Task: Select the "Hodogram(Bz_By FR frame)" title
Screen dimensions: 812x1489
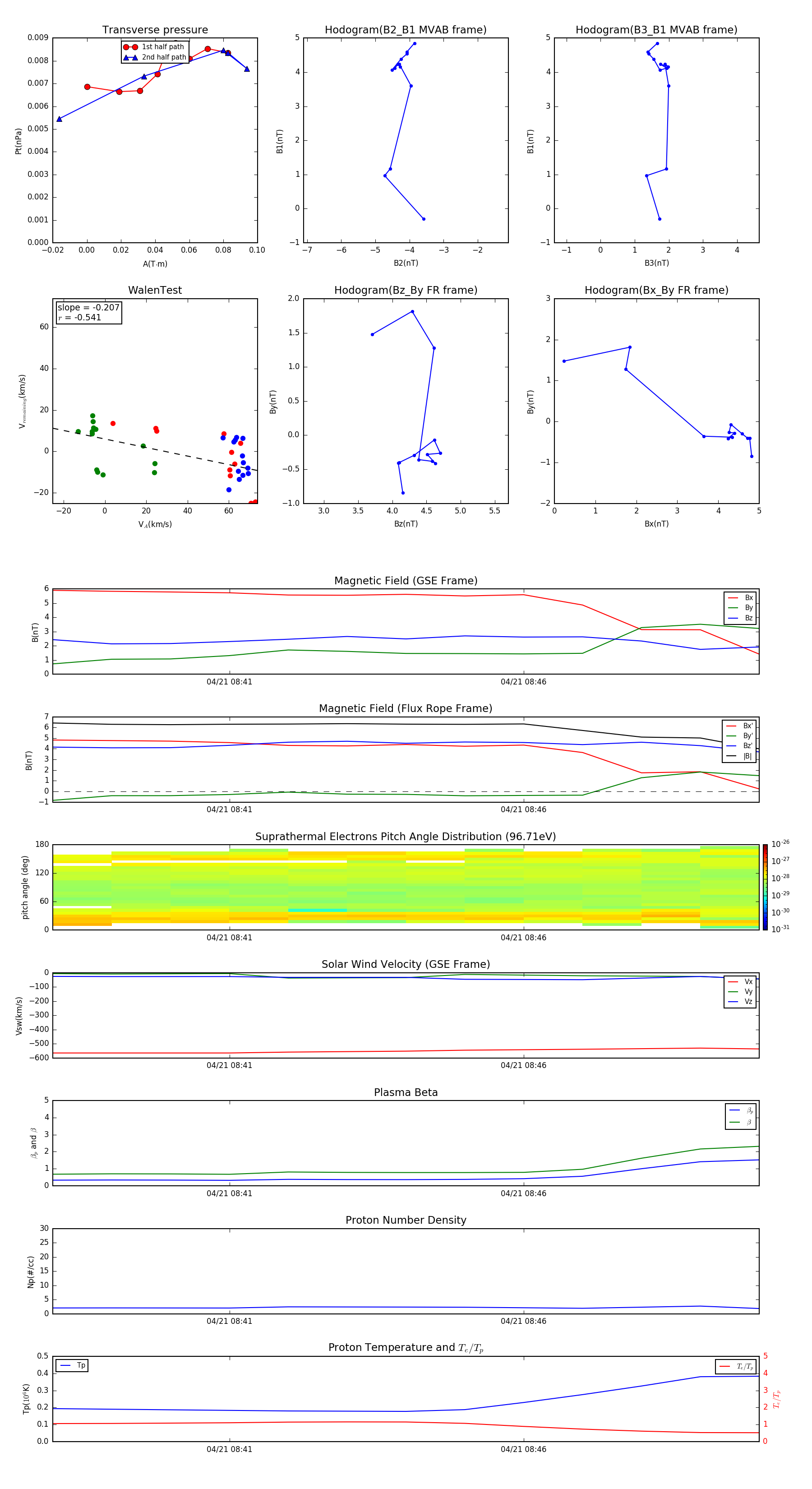Action: (x=406, y=290)
